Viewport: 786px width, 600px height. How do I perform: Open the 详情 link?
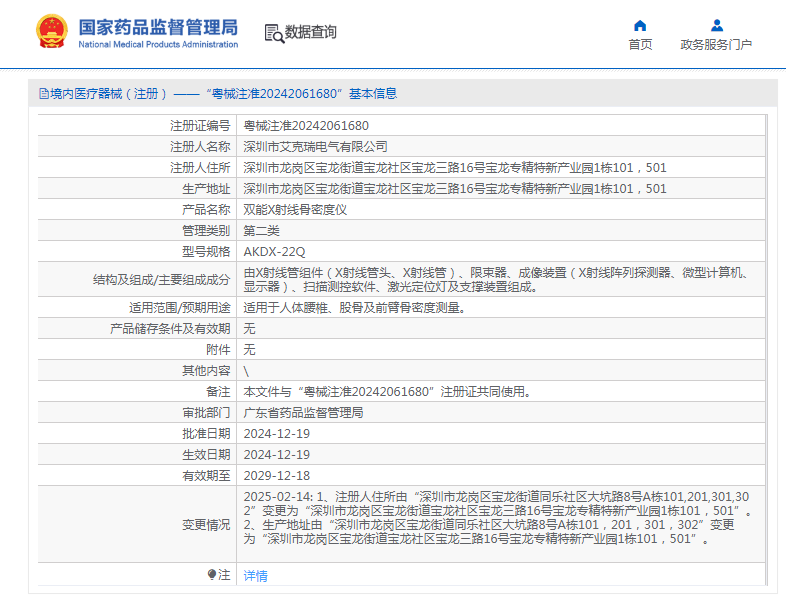(256, 576)
